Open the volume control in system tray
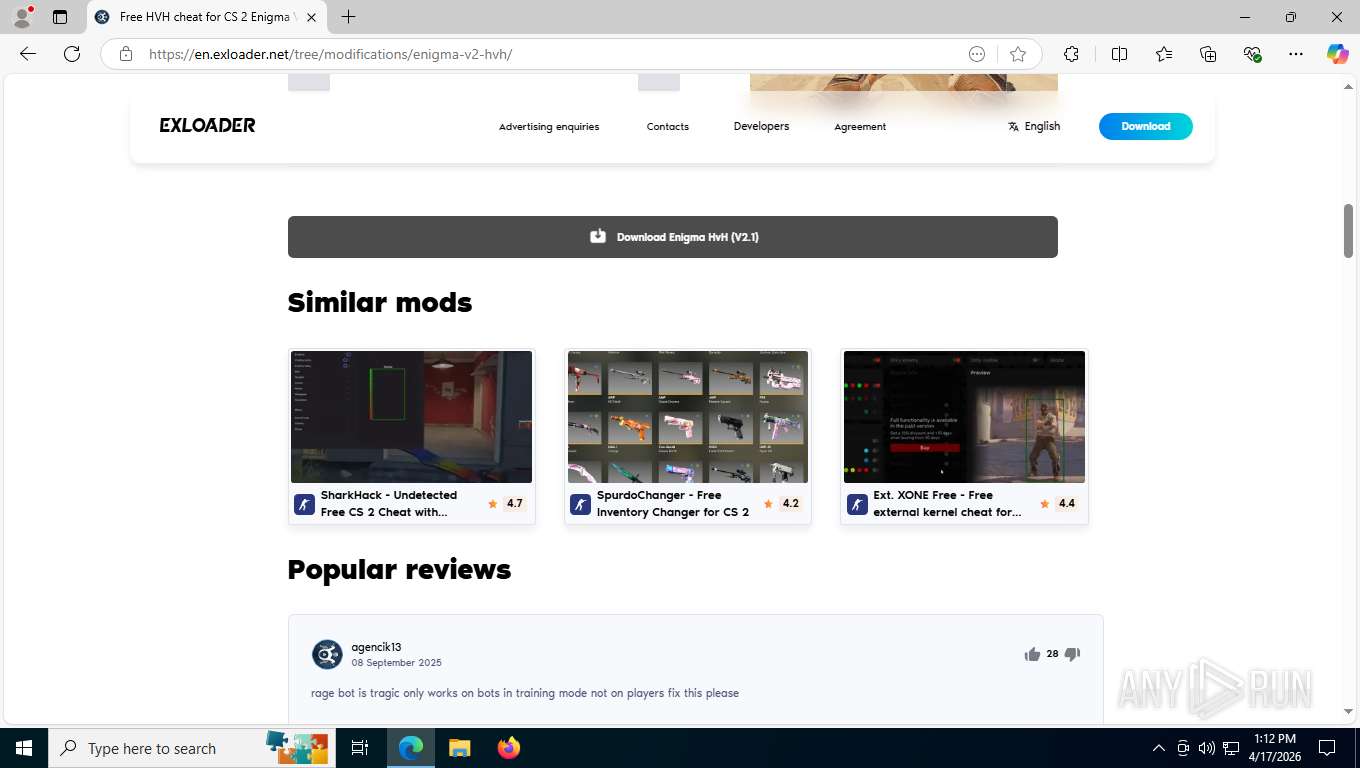This screenshot has height=768, width=1360. pyautogui.click(x=1206, y=748)
